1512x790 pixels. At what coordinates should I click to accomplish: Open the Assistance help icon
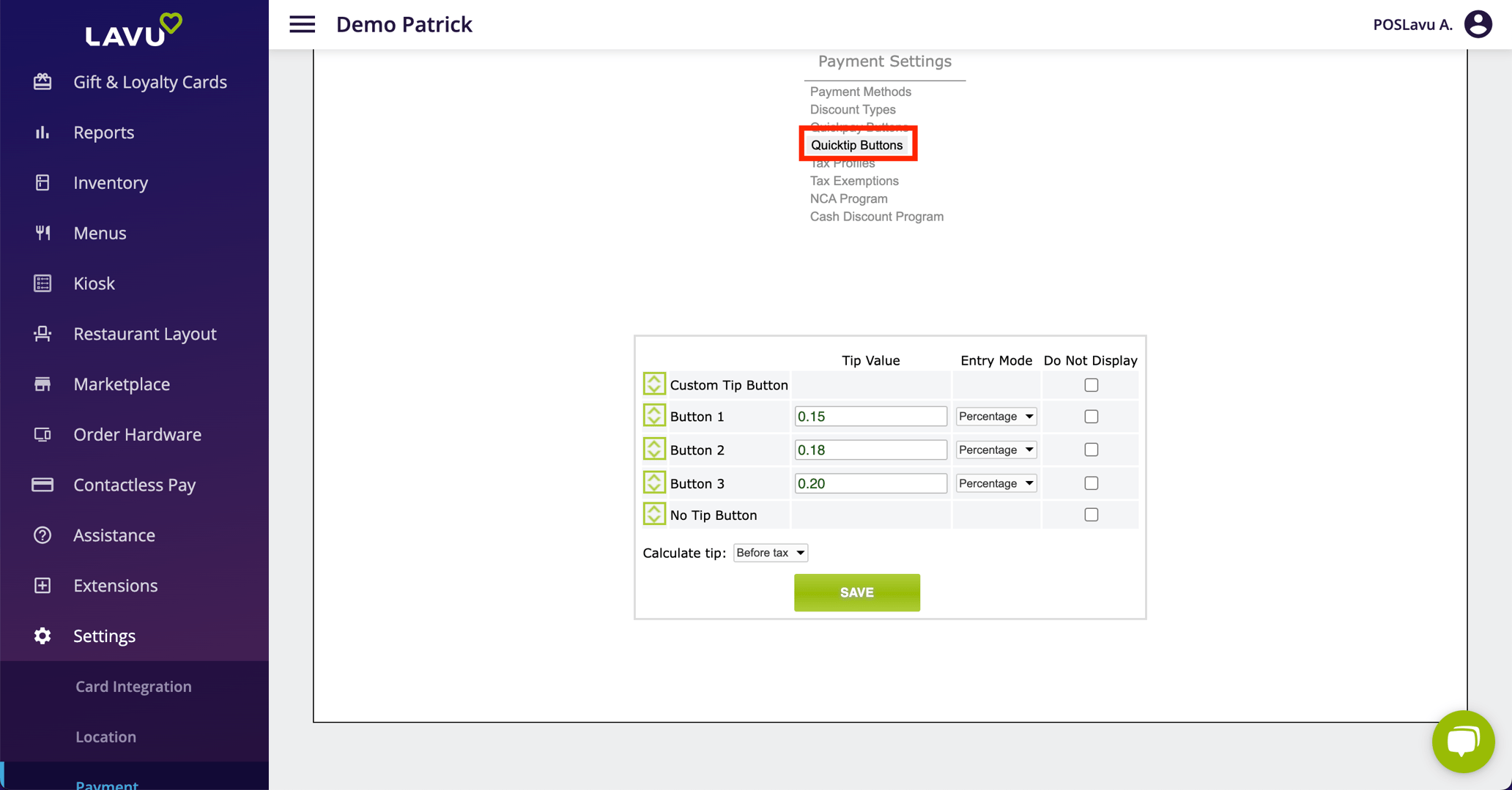pyautogui.click(x=42, y=535)
